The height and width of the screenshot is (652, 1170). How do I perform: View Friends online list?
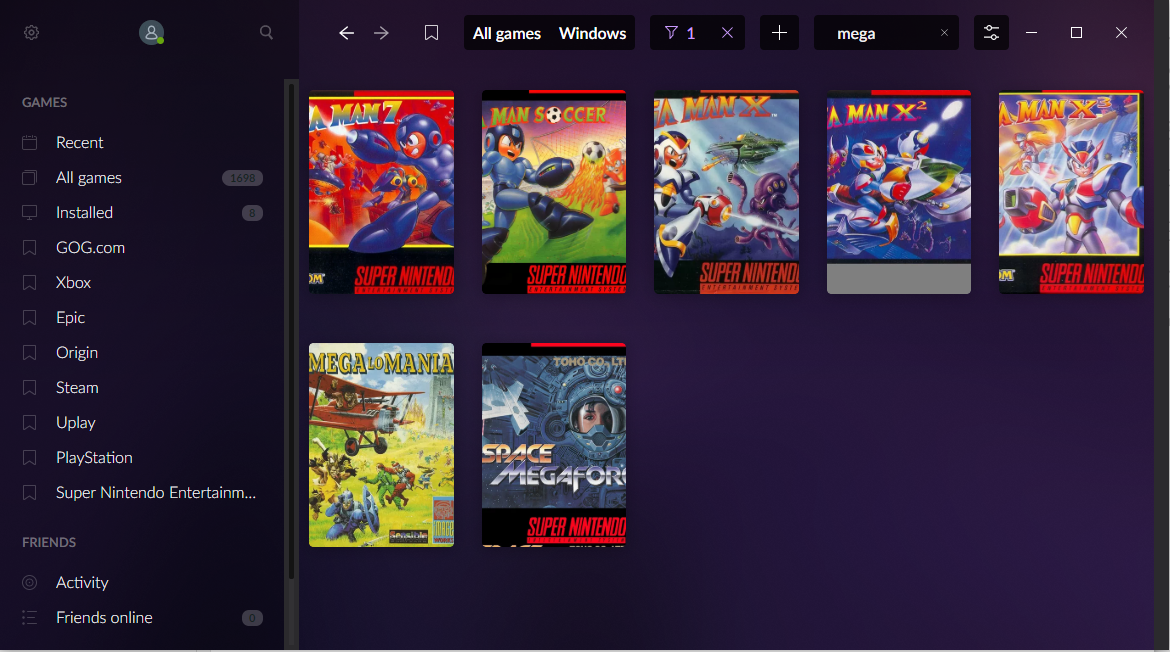click(x=103, y=617)
